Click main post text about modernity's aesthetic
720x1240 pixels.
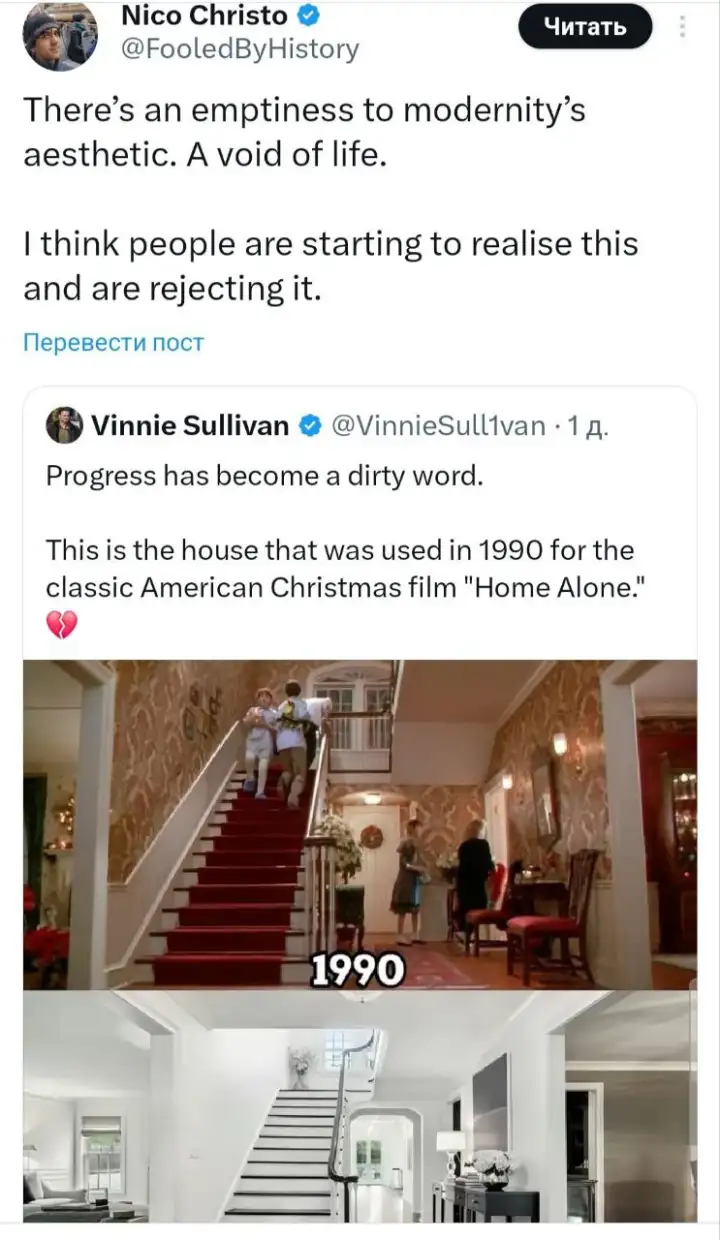[x=305, y=132]
